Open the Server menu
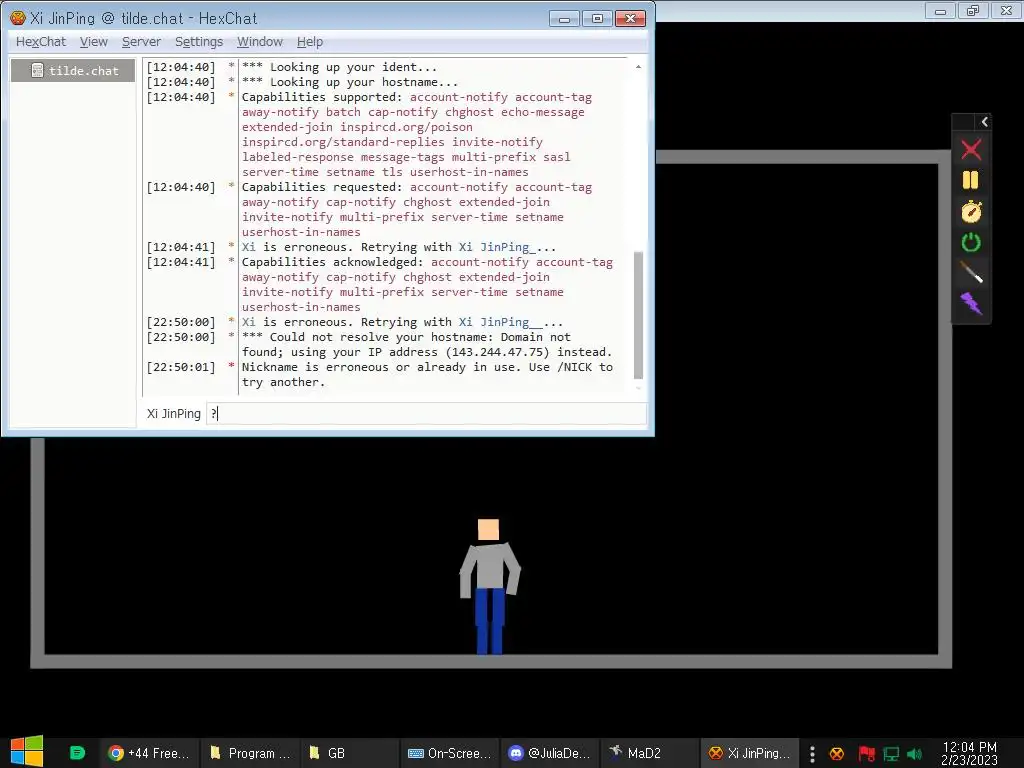This screenshot has width=1024, height=768. pyautogui.click(x=141, y=42)
